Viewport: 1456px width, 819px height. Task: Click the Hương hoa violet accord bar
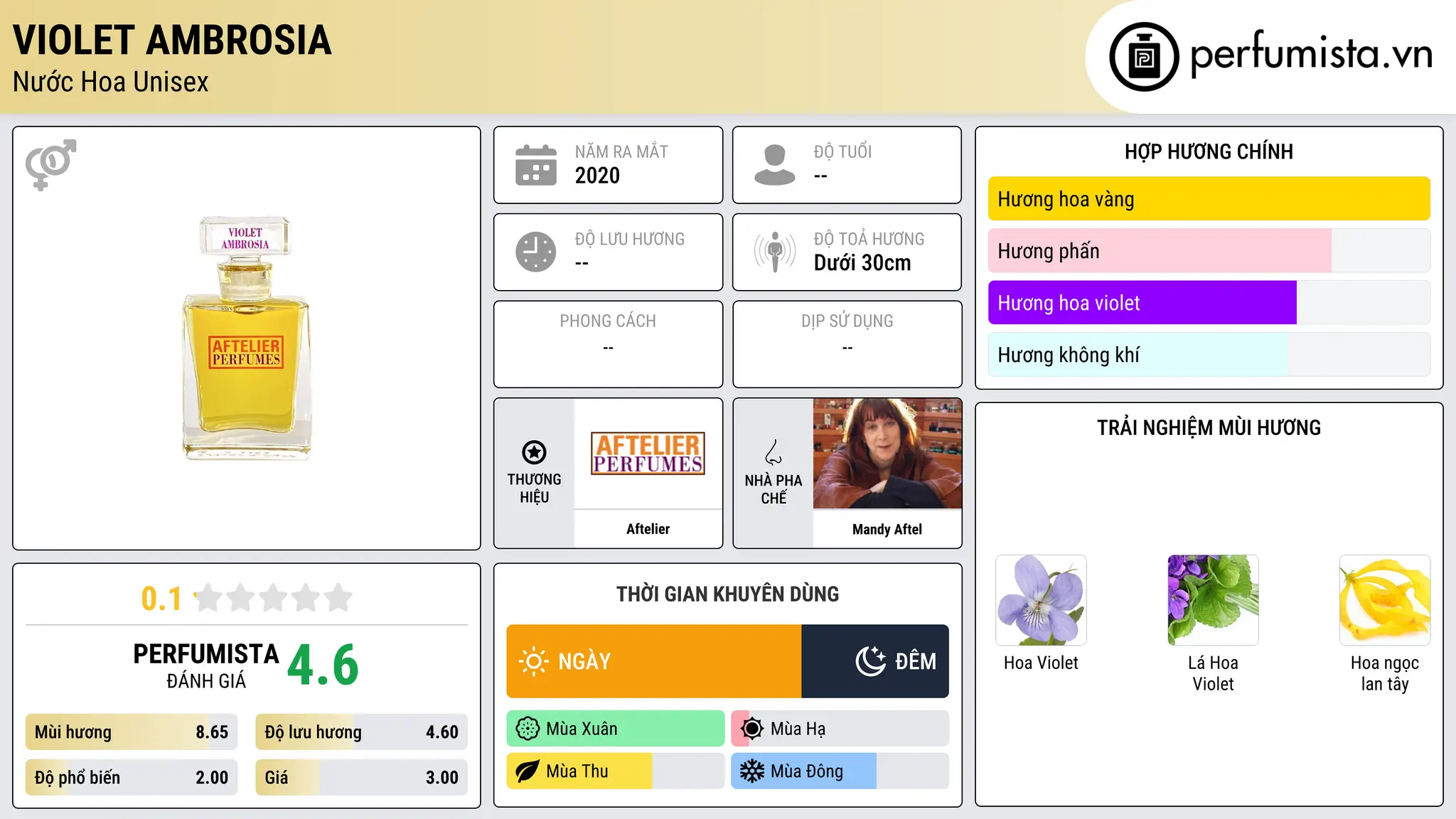[1209, 303]
